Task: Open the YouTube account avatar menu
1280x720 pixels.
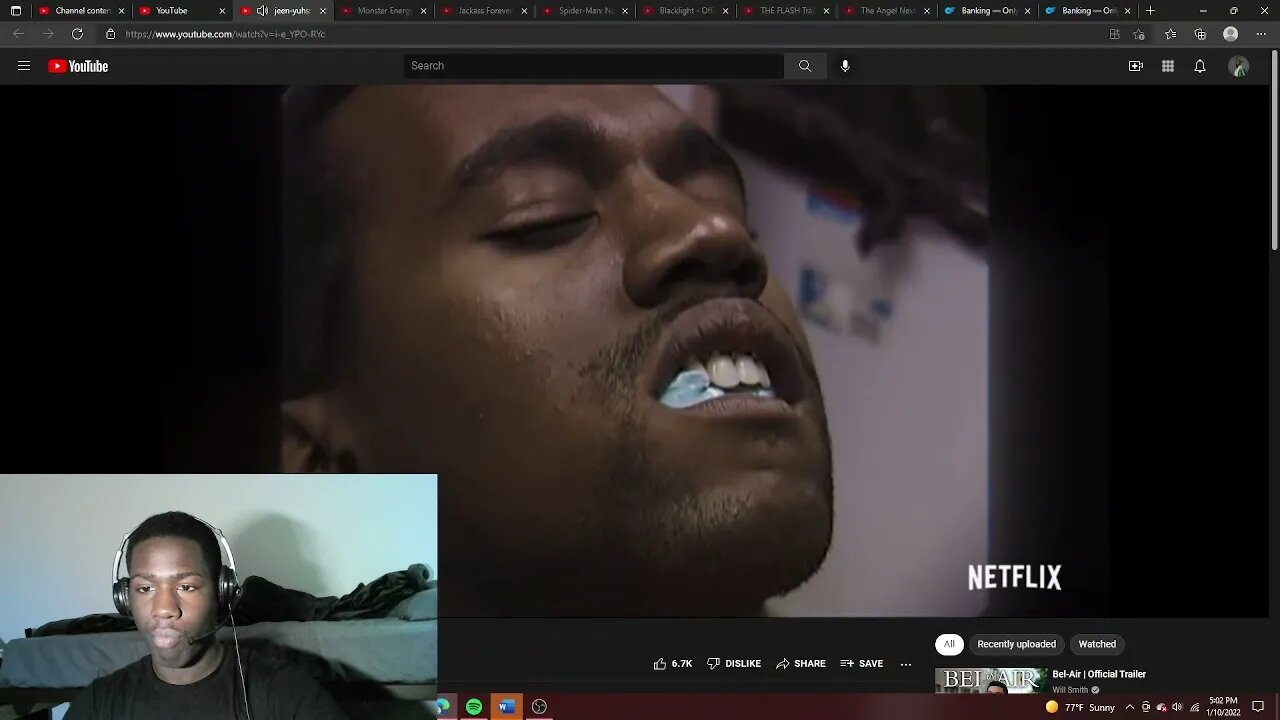Action: [x=1239, y=66]
